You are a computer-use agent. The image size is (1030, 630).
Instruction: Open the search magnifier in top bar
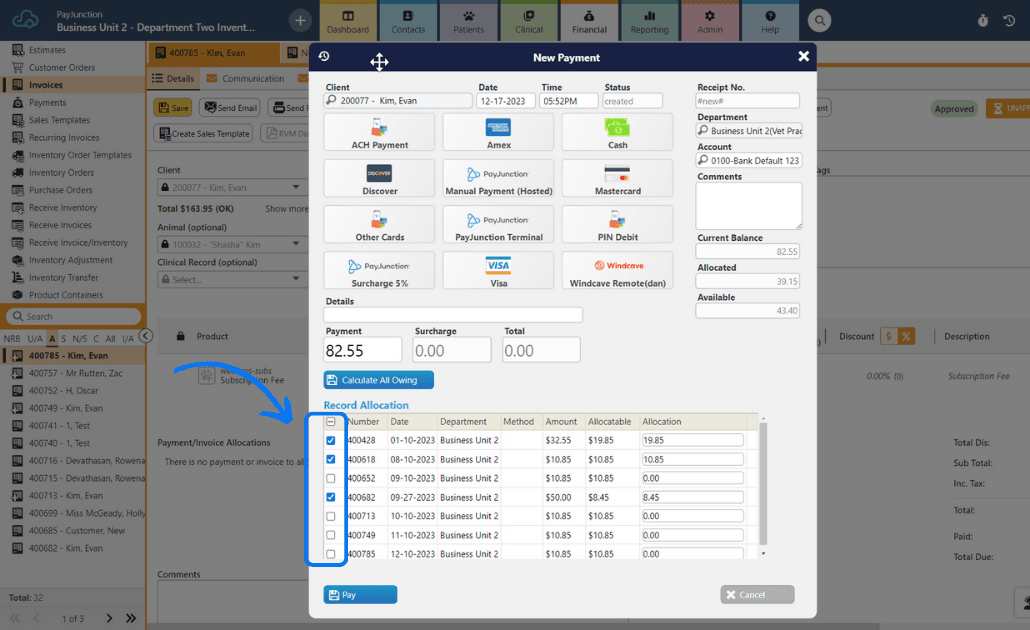(x=820, y=20)
